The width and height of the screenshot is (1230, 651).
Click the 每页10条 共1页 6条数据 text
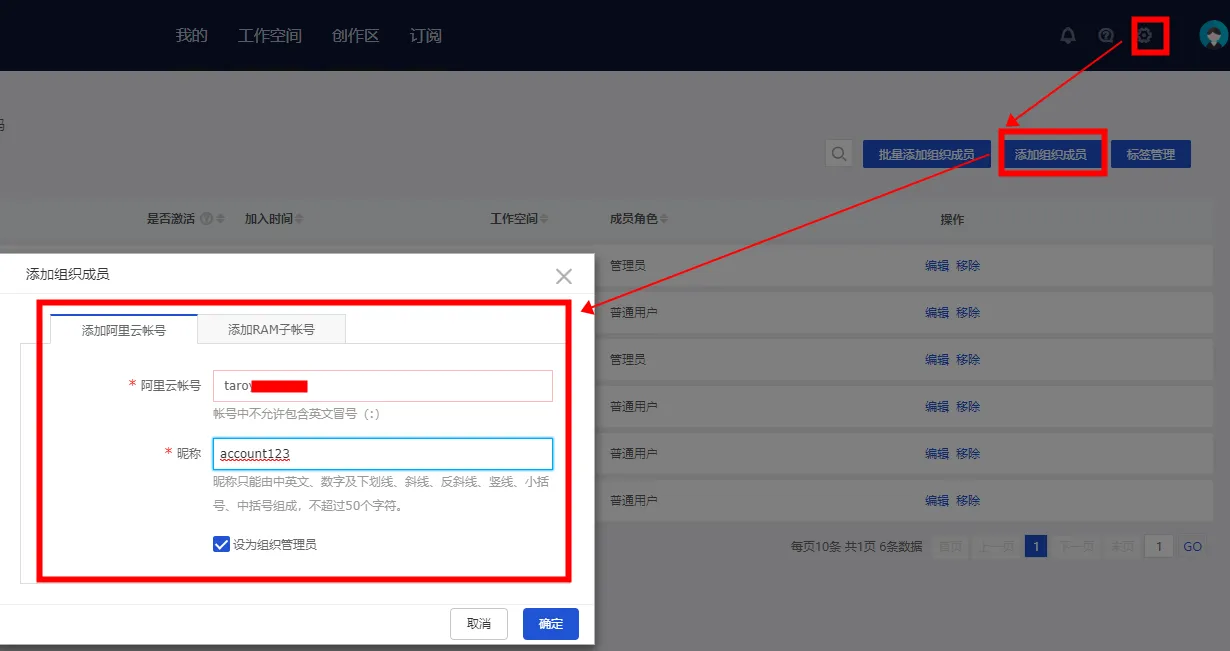856,547
